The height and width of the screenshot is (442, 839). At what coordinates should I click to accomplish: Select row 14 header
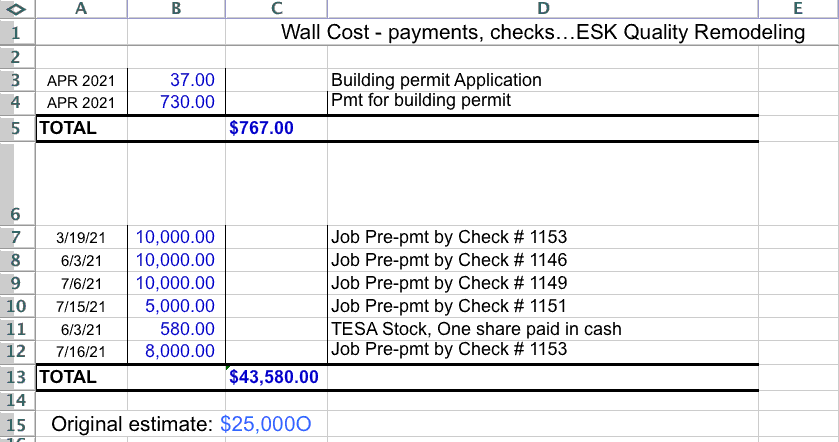click(x=17, y=400)
